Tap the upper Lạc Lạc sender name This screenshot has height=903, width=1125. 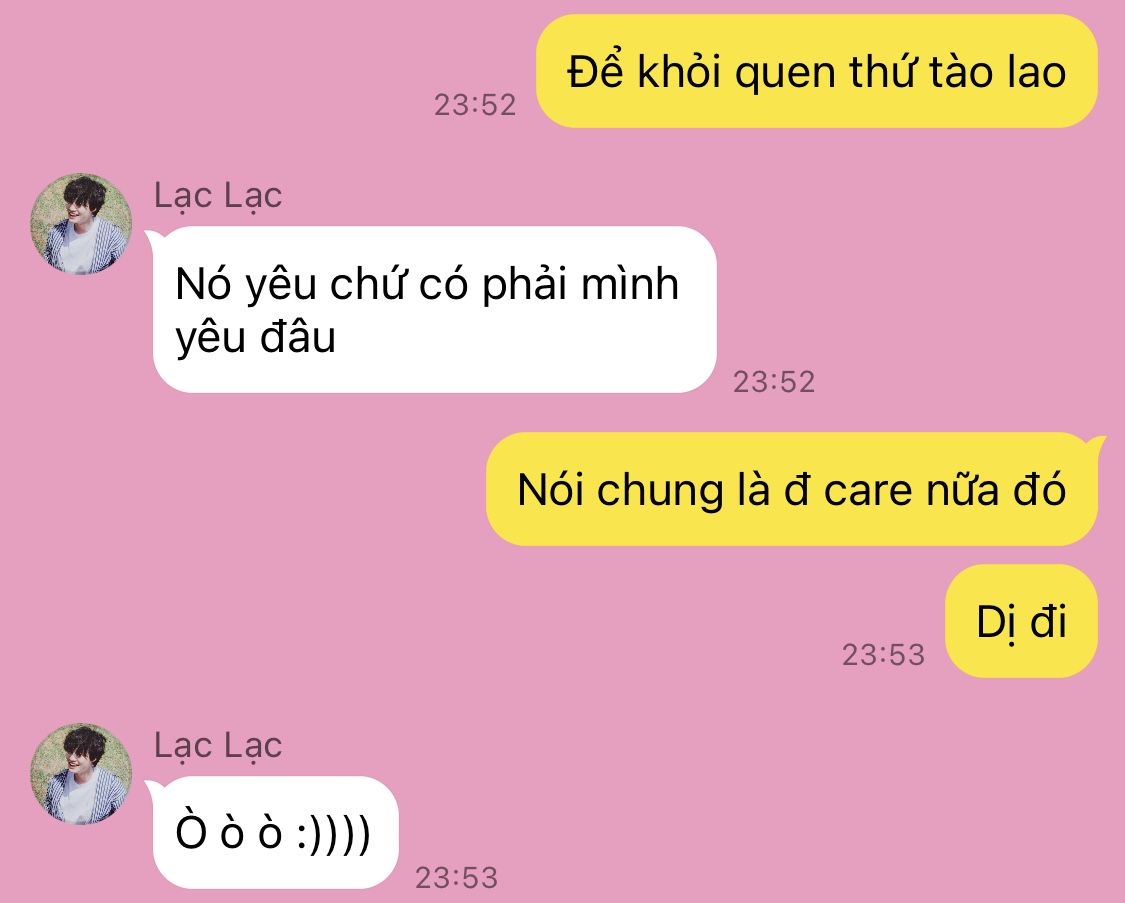(218, 196)
